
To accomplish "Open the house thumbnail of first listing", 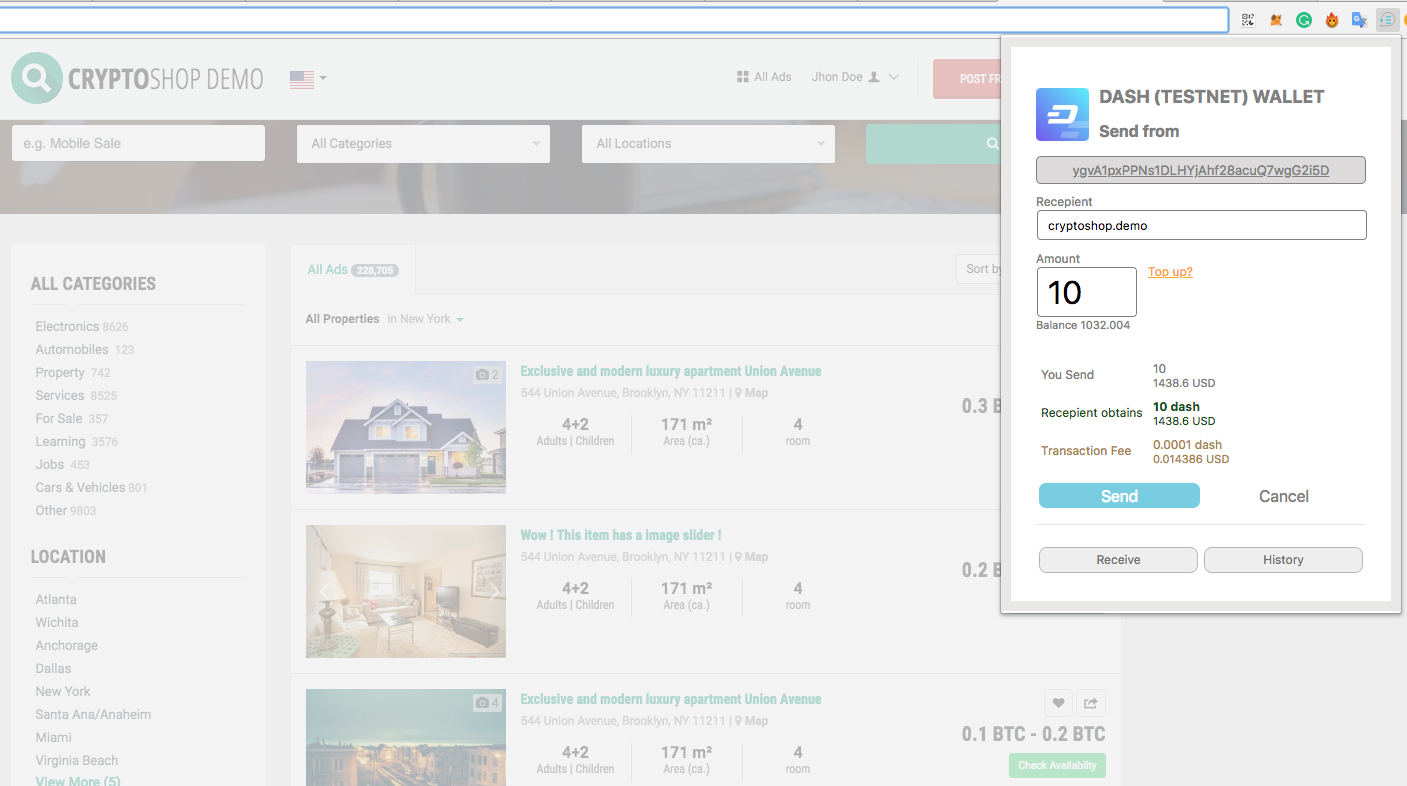I will click(x=406, y=427).
